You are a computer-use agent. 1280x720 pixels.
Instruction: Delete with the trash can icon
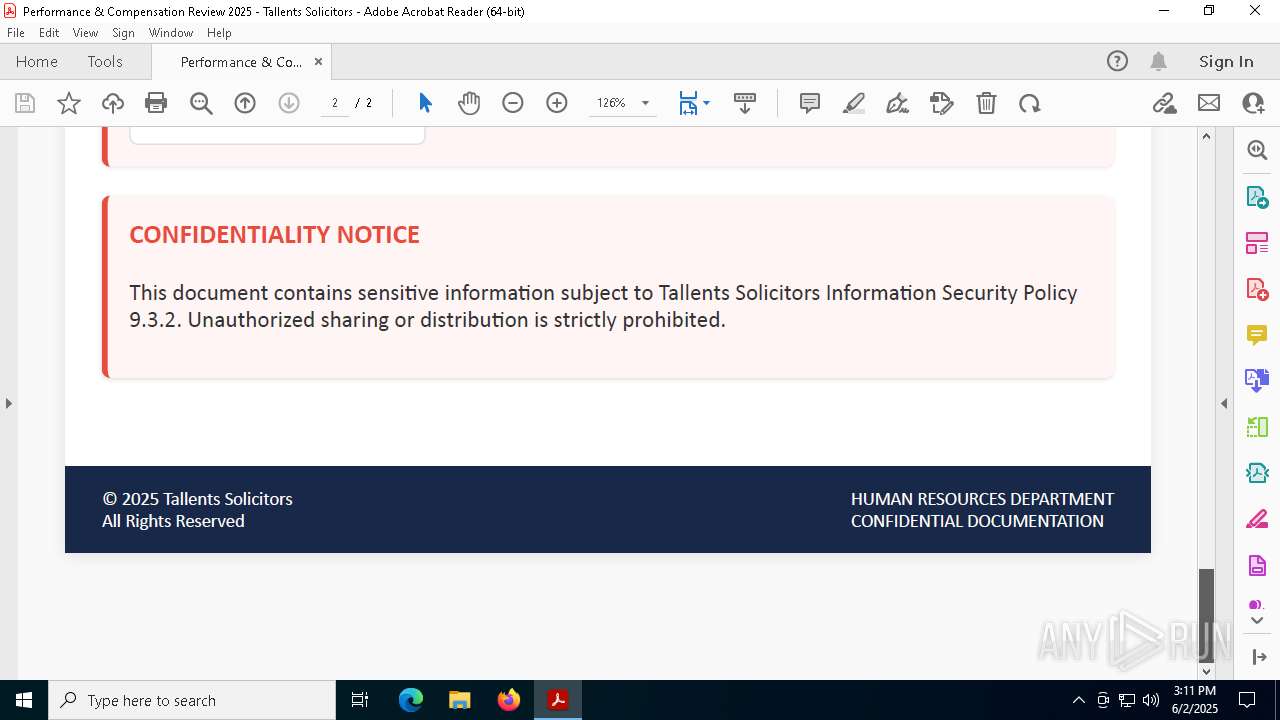pyautogui.click(x=986, y=103)
